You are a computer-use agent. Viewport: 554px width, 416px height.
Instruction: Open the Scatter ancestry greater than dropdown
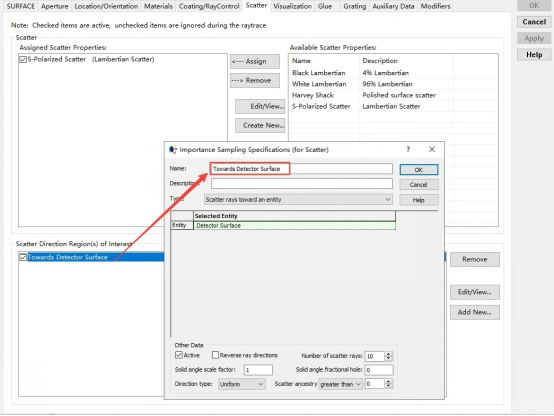click(340, 384)
